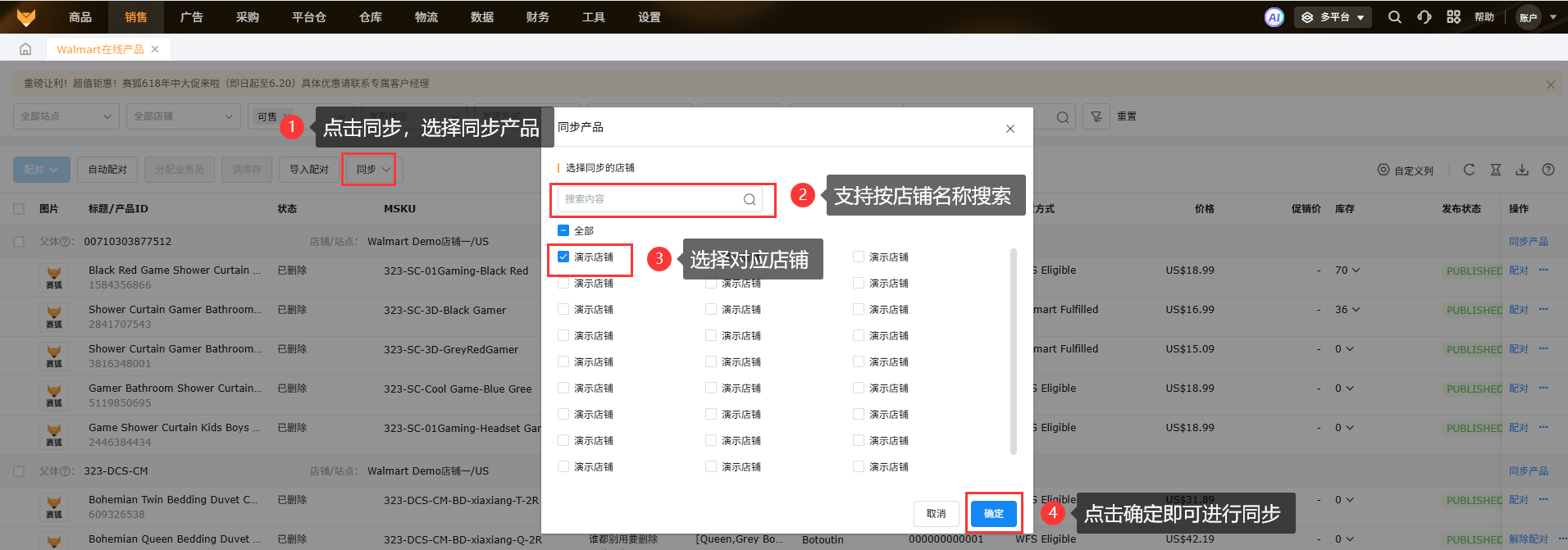Select the table header select-all checkbox
1568x550 pixels.
(19, 209)
